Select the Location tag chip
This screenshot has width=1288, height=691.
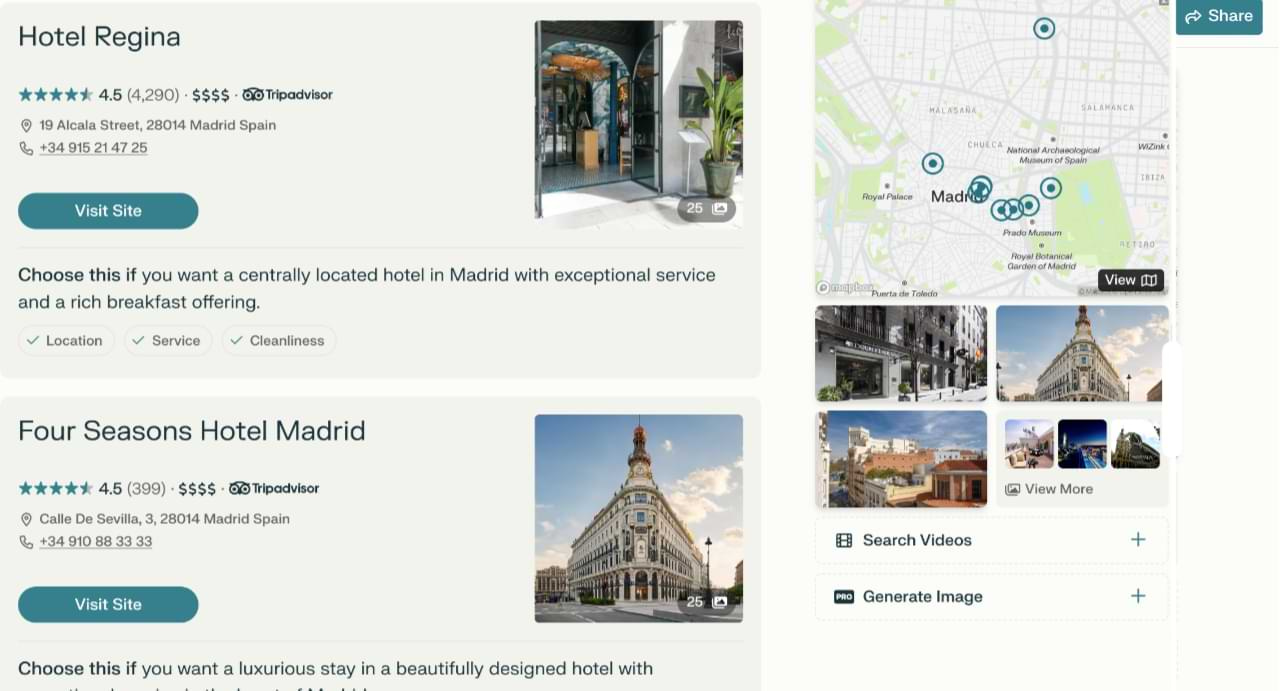point(66,341)
